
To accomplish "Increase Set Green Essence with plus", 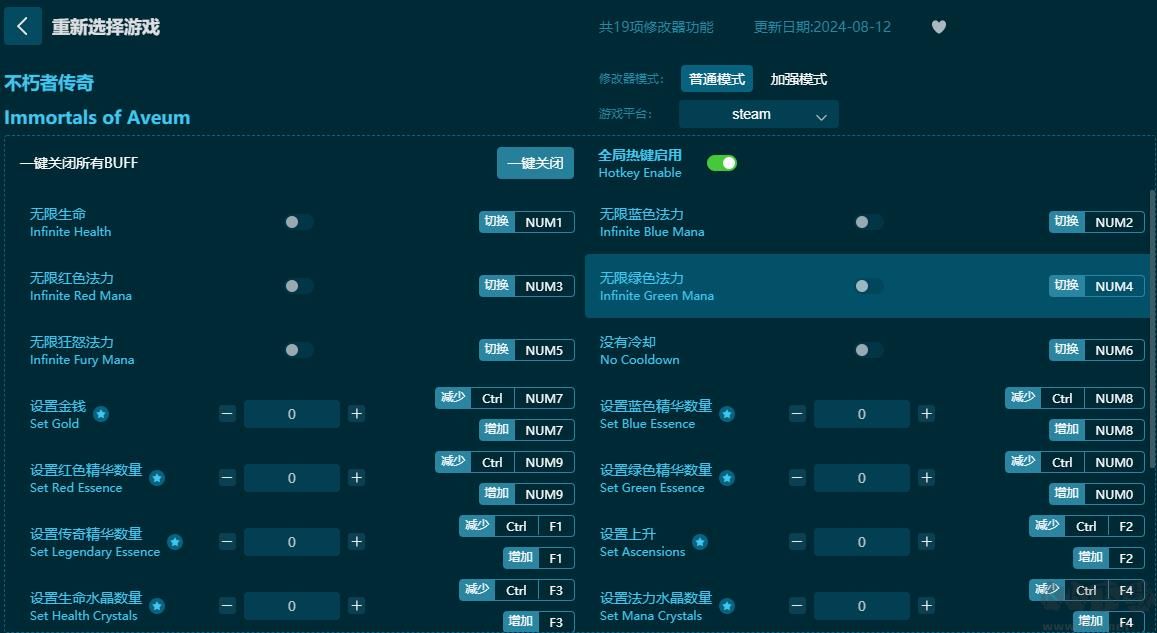I will pyautogui.click(x=927, y=478).
